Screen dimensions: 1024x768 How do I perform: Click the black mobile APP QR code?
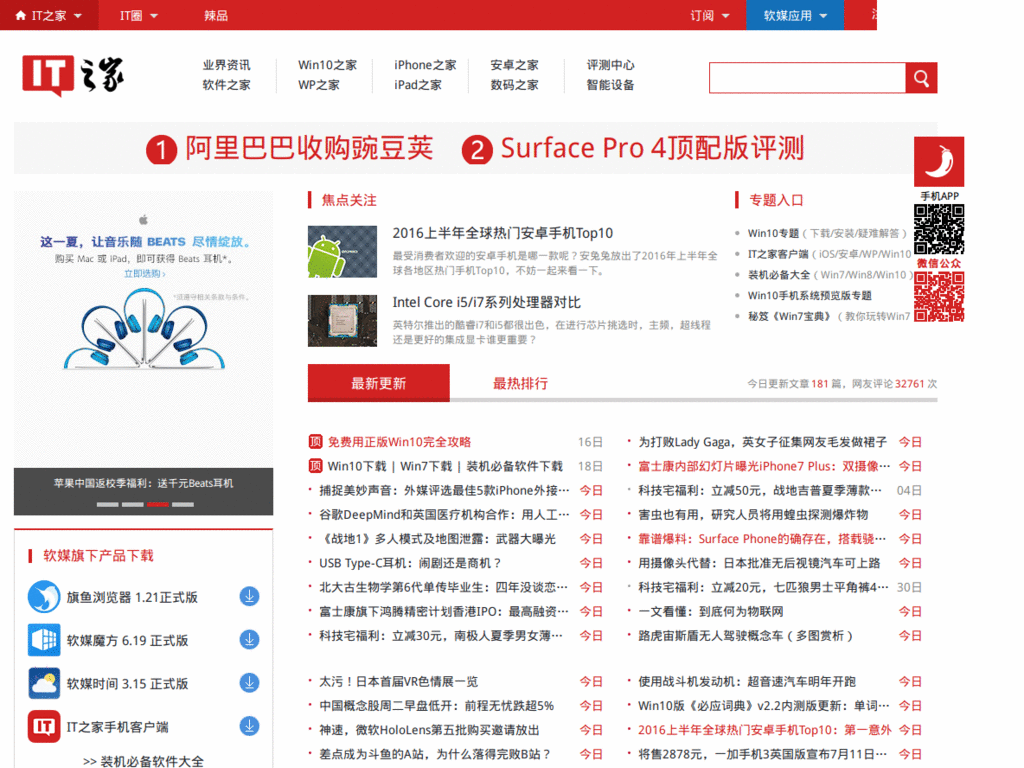pos(939,229)
